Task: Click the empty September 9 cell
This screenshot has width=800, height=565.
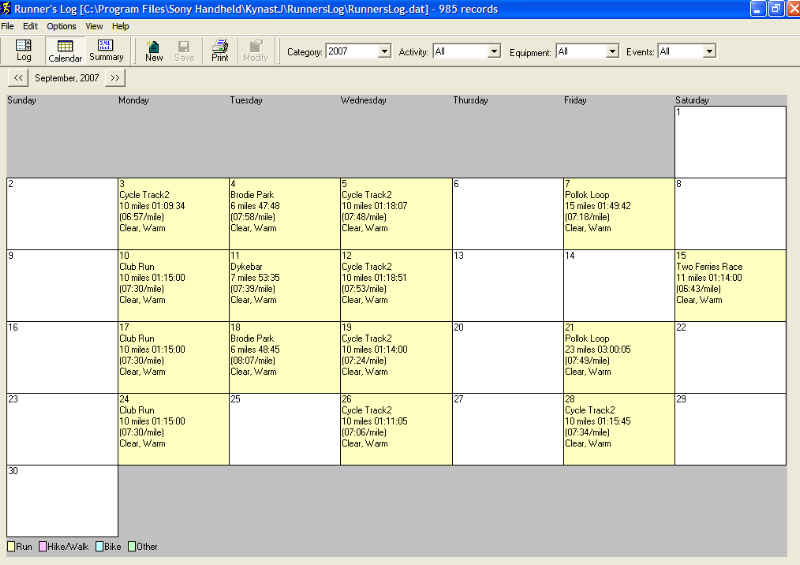Action: [x=62, y=286]
